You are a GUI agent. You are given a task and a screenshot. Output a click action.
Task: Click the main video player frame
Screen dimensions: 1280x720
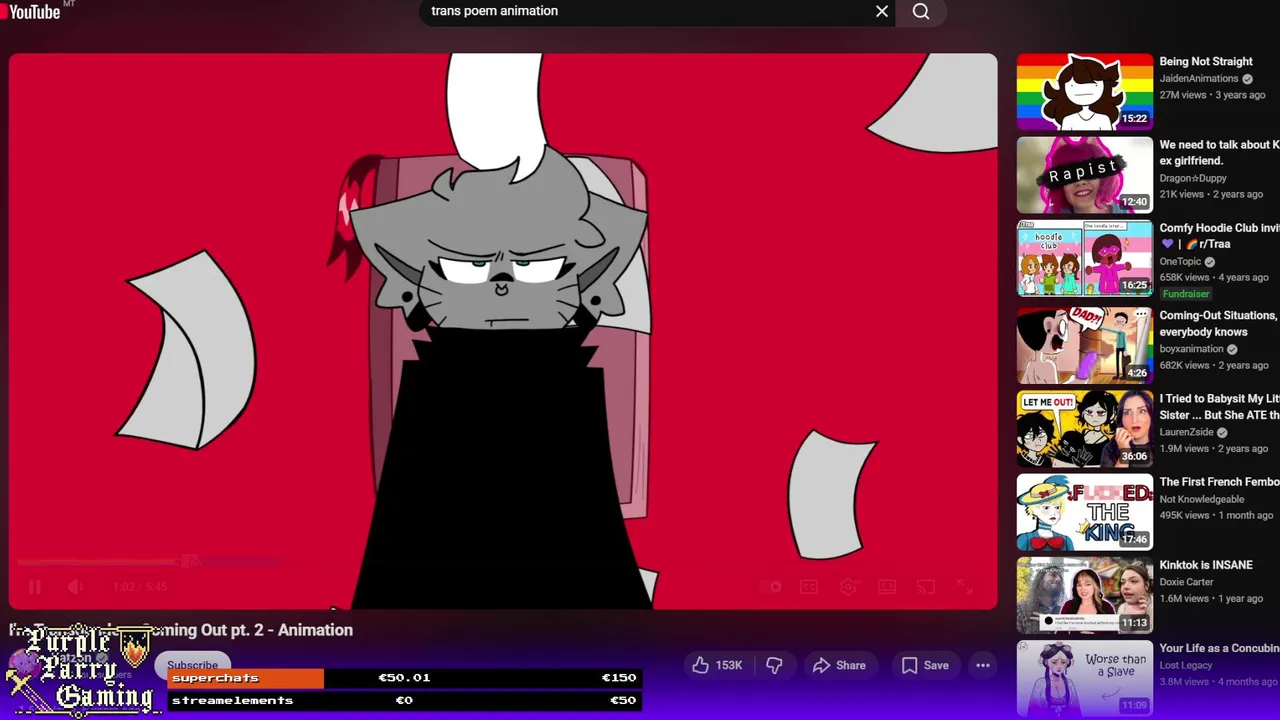(x=503, y=331)
